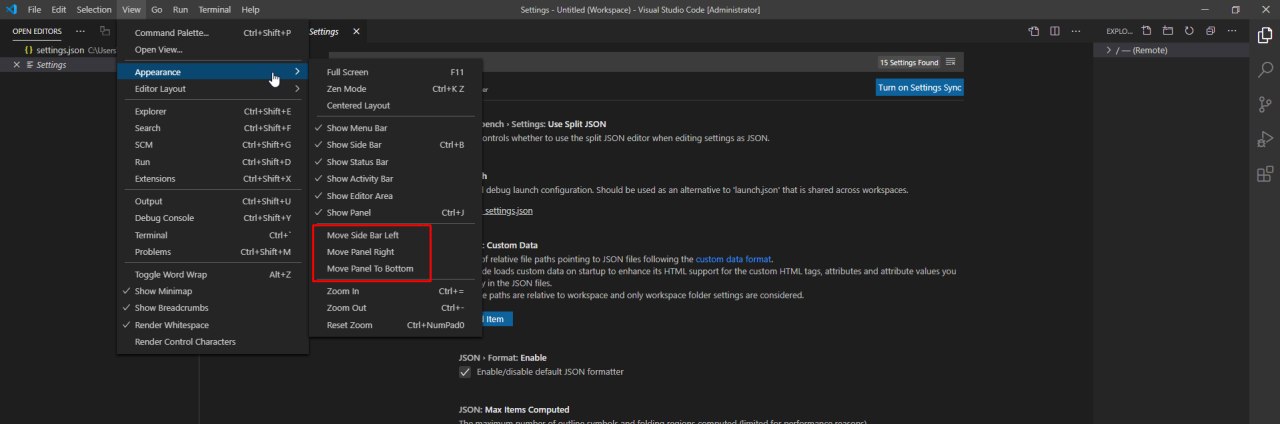Open the custom data format link
This screenshot has width=1280, height=424.
click(733, 259)
